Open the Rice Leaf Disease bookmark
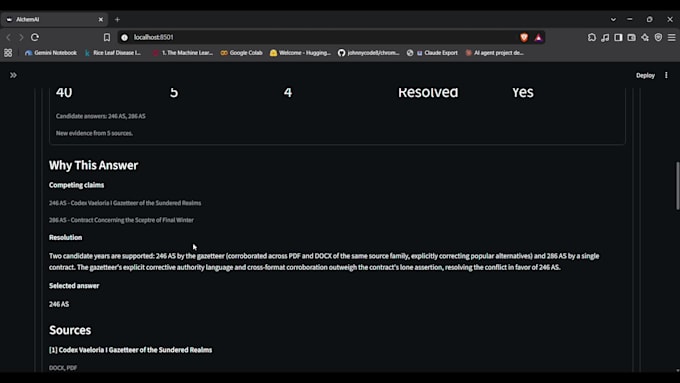Screen dimensions: 680x383 (x=113, y=53)
